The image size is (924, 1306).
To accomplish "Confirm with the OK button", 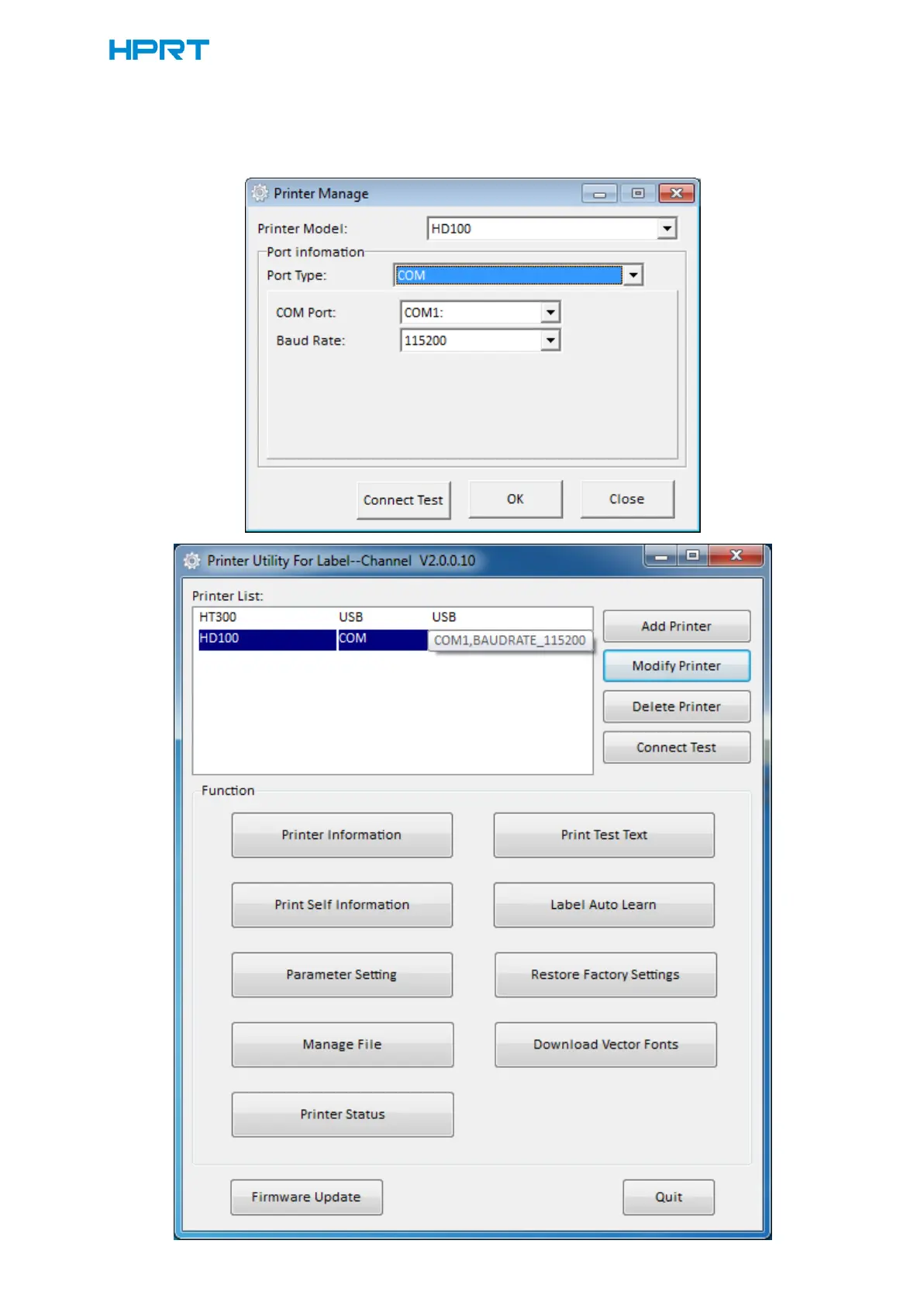I will (515, 499).
